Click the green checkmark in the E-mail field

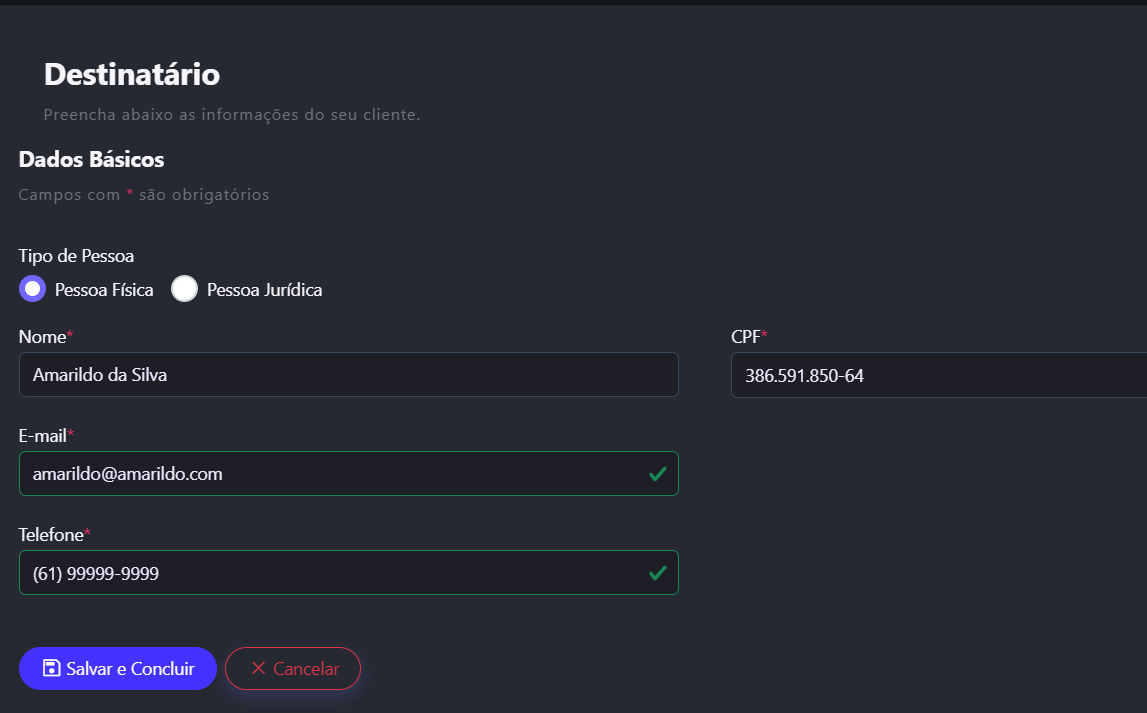tap(657, 474)
